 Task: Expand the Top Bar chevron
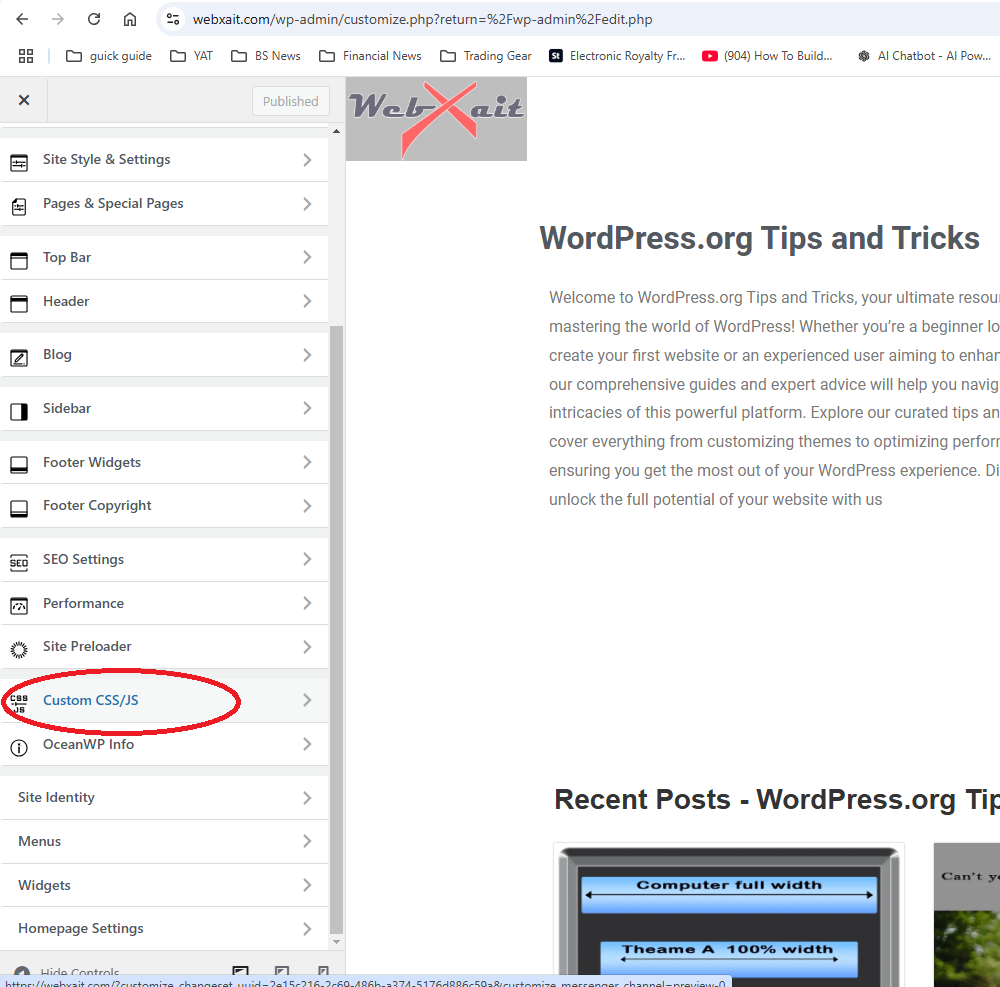click(x=307, y=257)
